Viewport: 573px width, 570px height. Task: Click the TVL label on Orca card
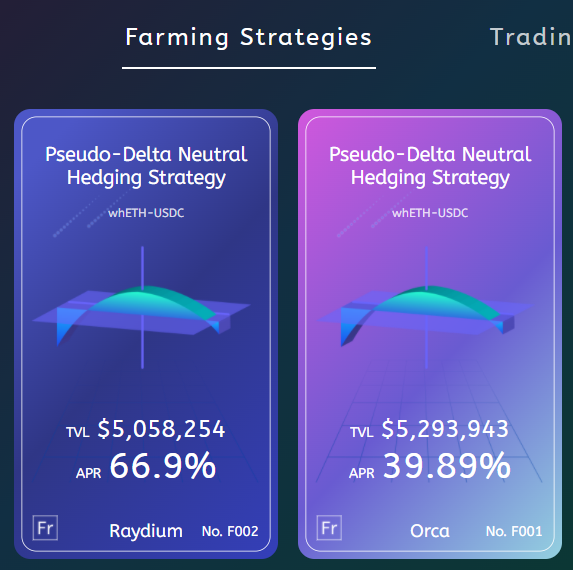pos(362,433)
